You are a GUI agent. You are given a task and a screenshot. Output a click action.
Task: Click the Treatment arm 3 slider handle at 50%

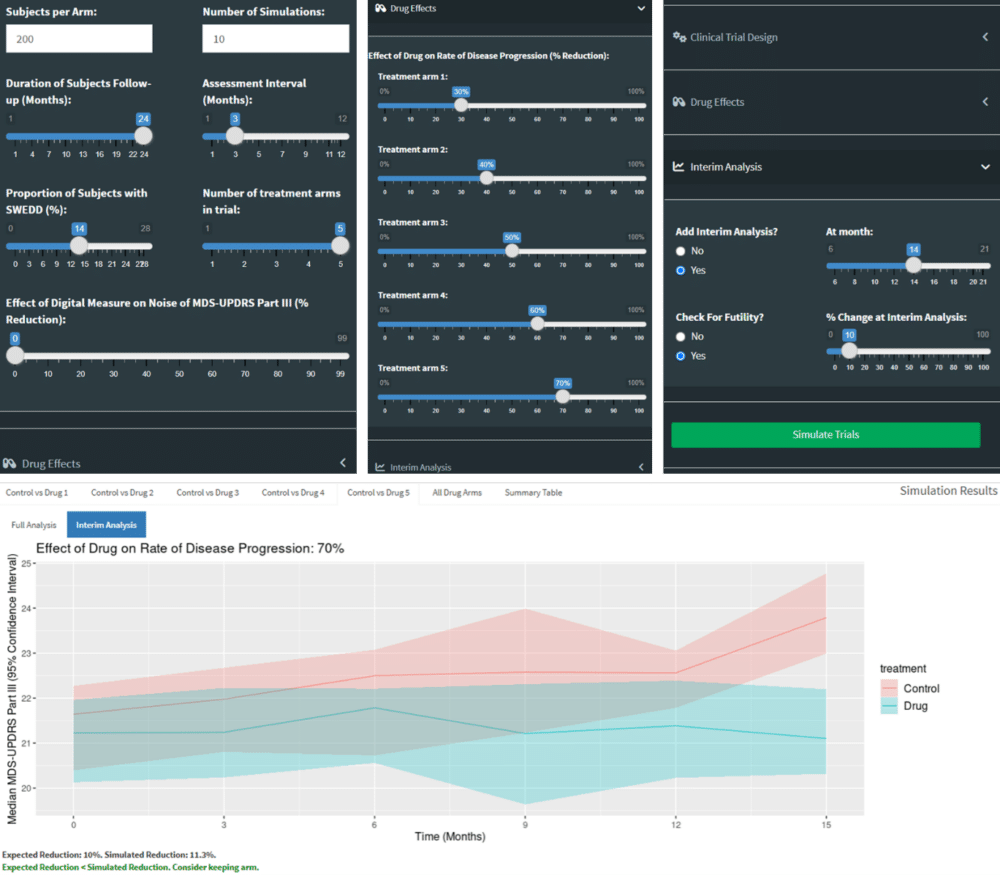pos(512,251)
